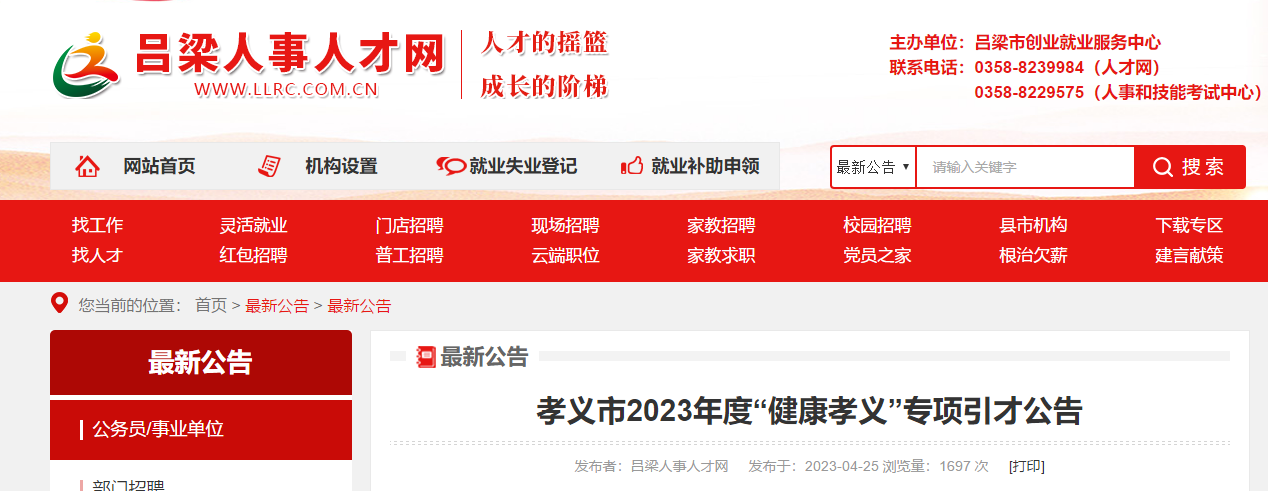Click the red notebook icon beside 最新公告 heading

426,356
